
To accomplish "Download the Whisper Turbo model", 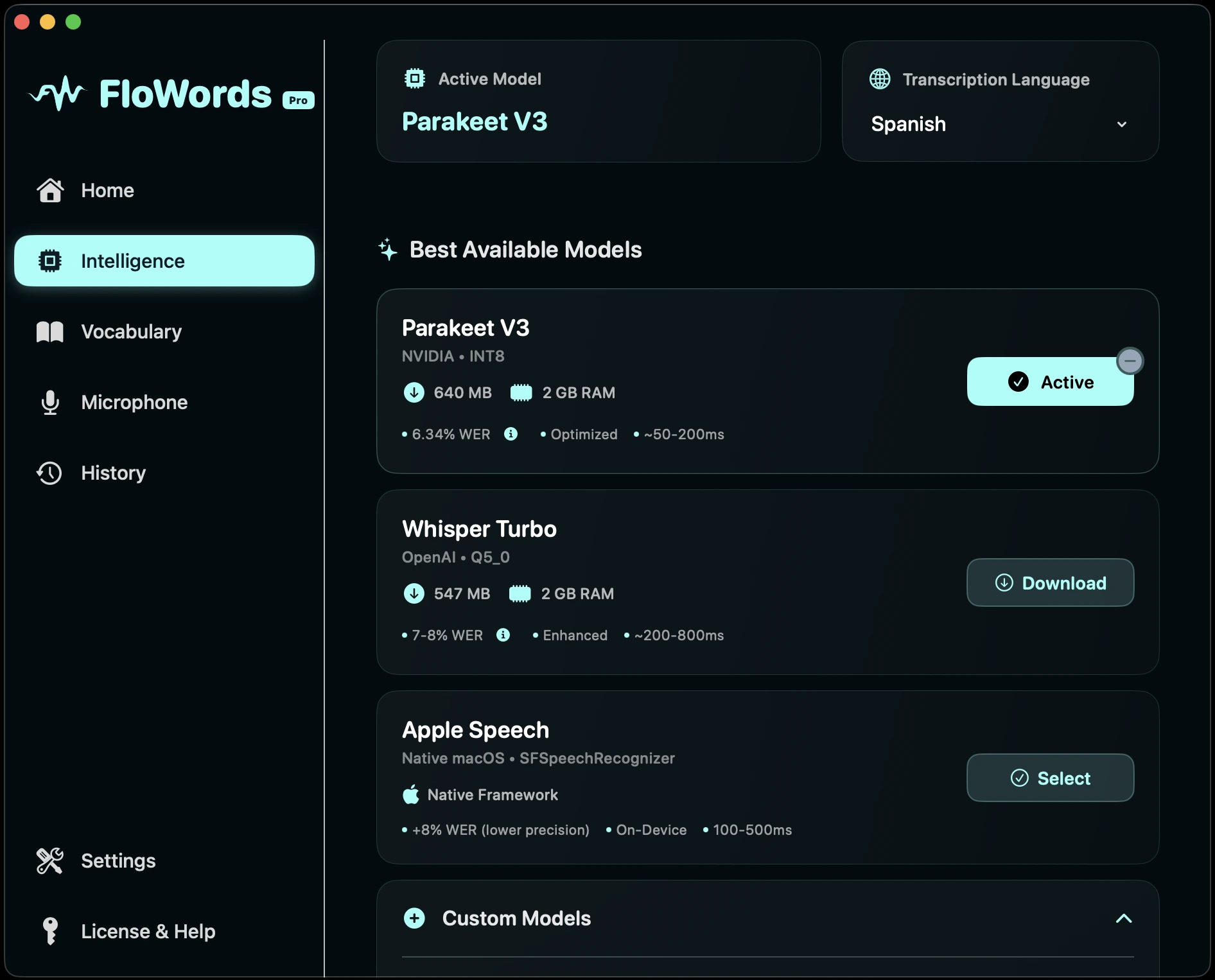I will pyautogui.click(x=1051, y=582).
